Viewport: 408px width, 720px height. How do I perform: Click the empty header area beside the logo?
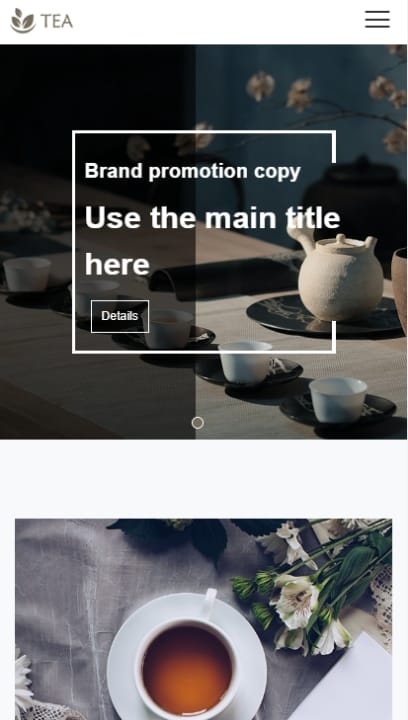point(216,22)
